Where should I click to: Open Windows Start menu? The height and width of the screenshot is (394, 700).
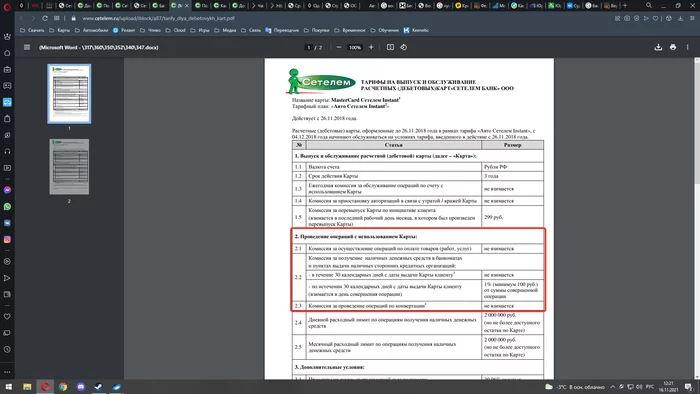pos(8,386)
